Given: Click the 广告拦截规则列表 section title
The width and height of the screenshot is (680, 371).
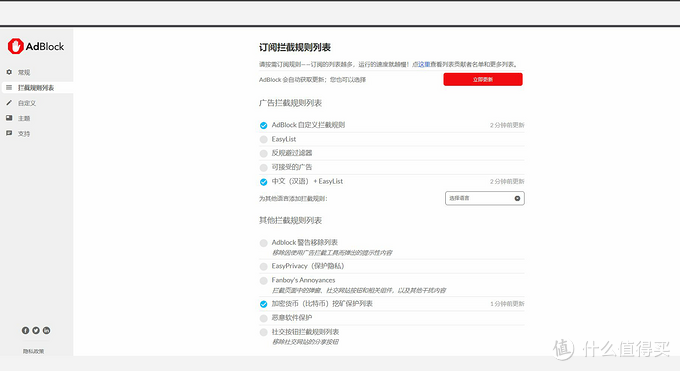Looking at the screenshot, I should coord(290,103).
